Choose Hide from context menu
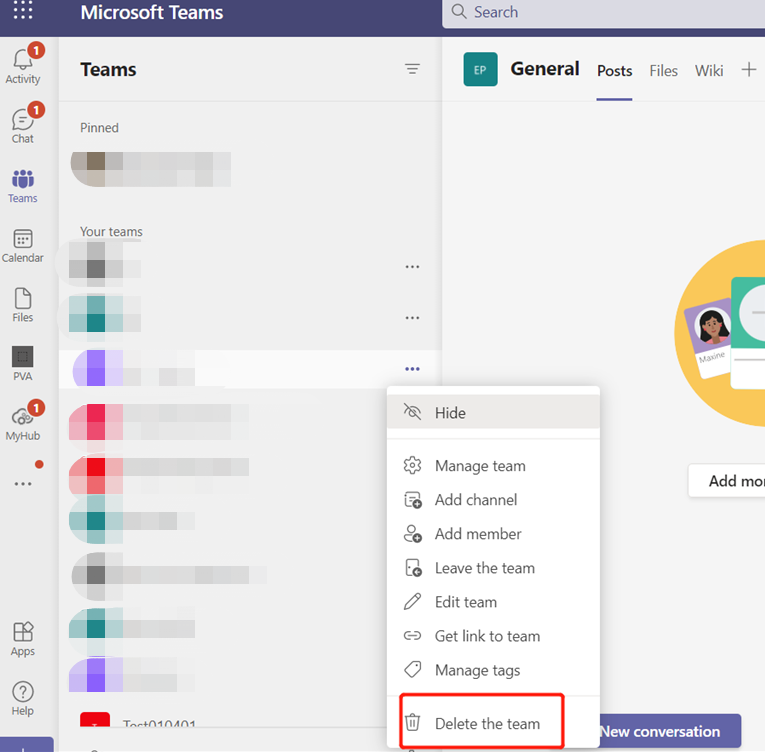The width and height of the screenshot is (765, 753). pos(493,413)
